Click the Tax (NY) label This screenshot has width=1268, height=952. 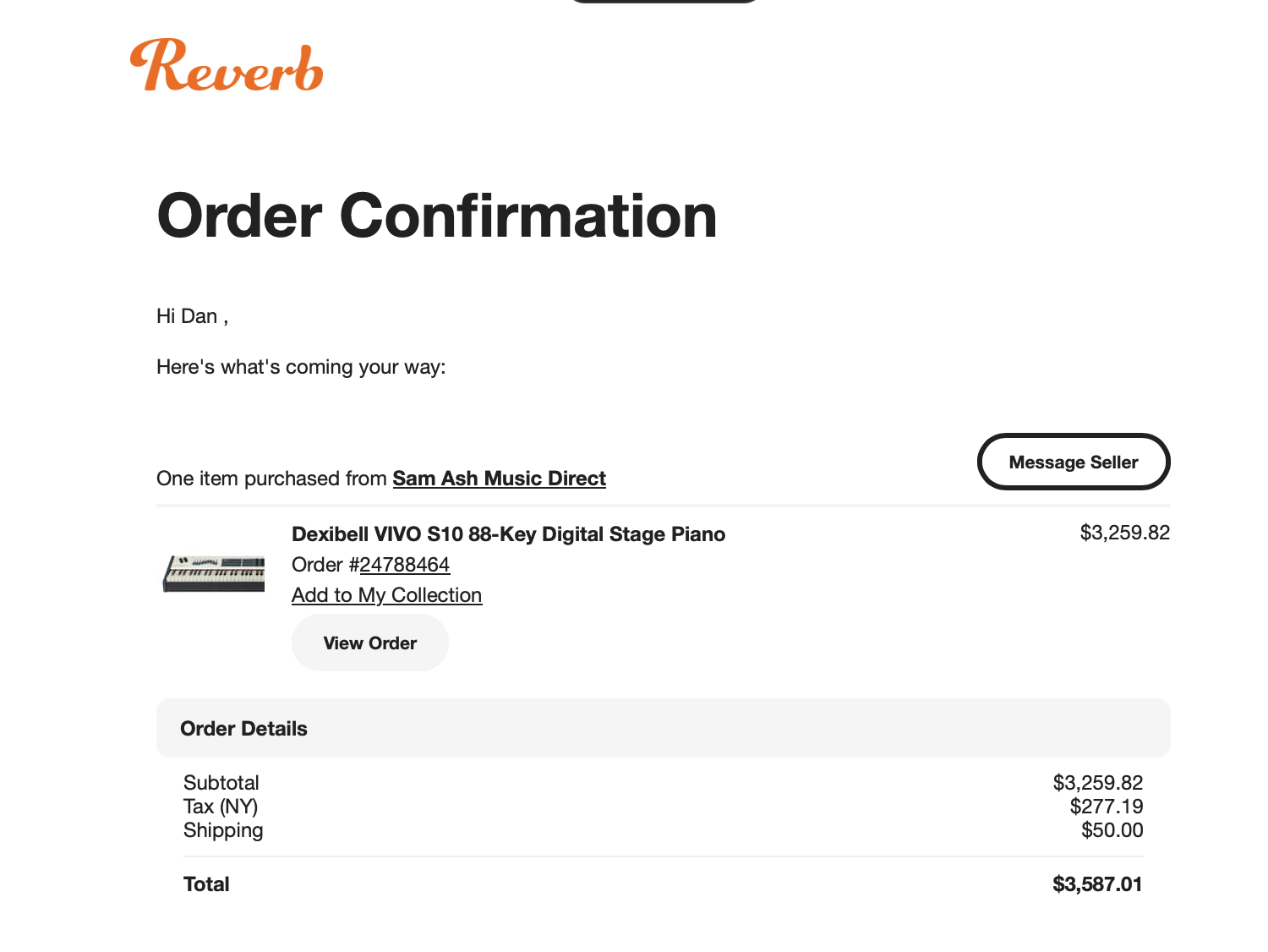coord(221,807)
